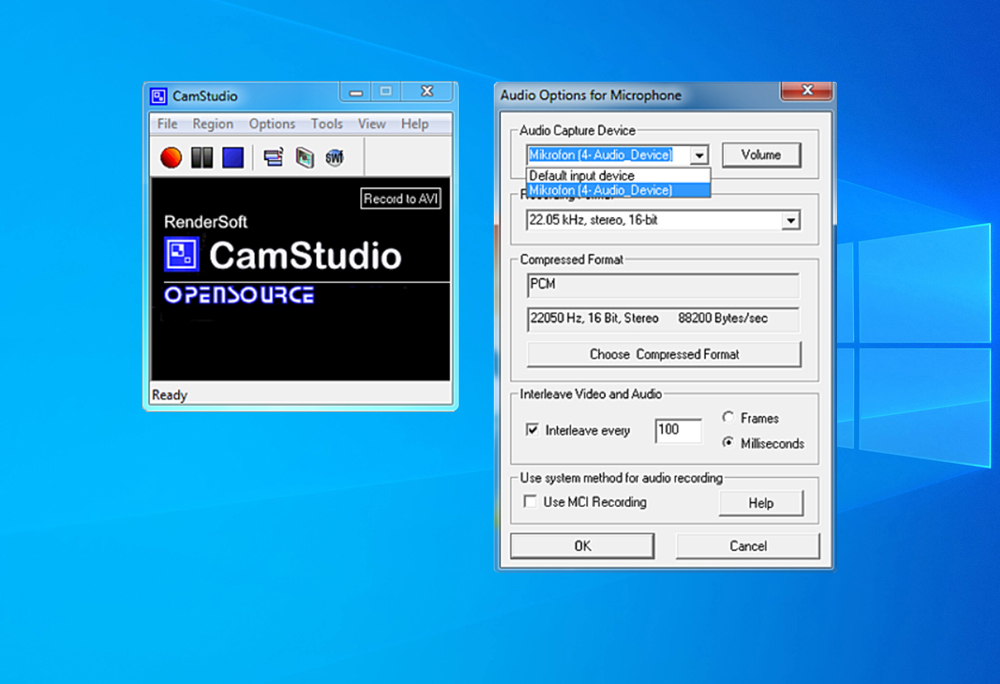The width and height of the screenshot is (1000, 684).
Task: Click the CamStudio logo splash image
Action: (x=300, y=279)
